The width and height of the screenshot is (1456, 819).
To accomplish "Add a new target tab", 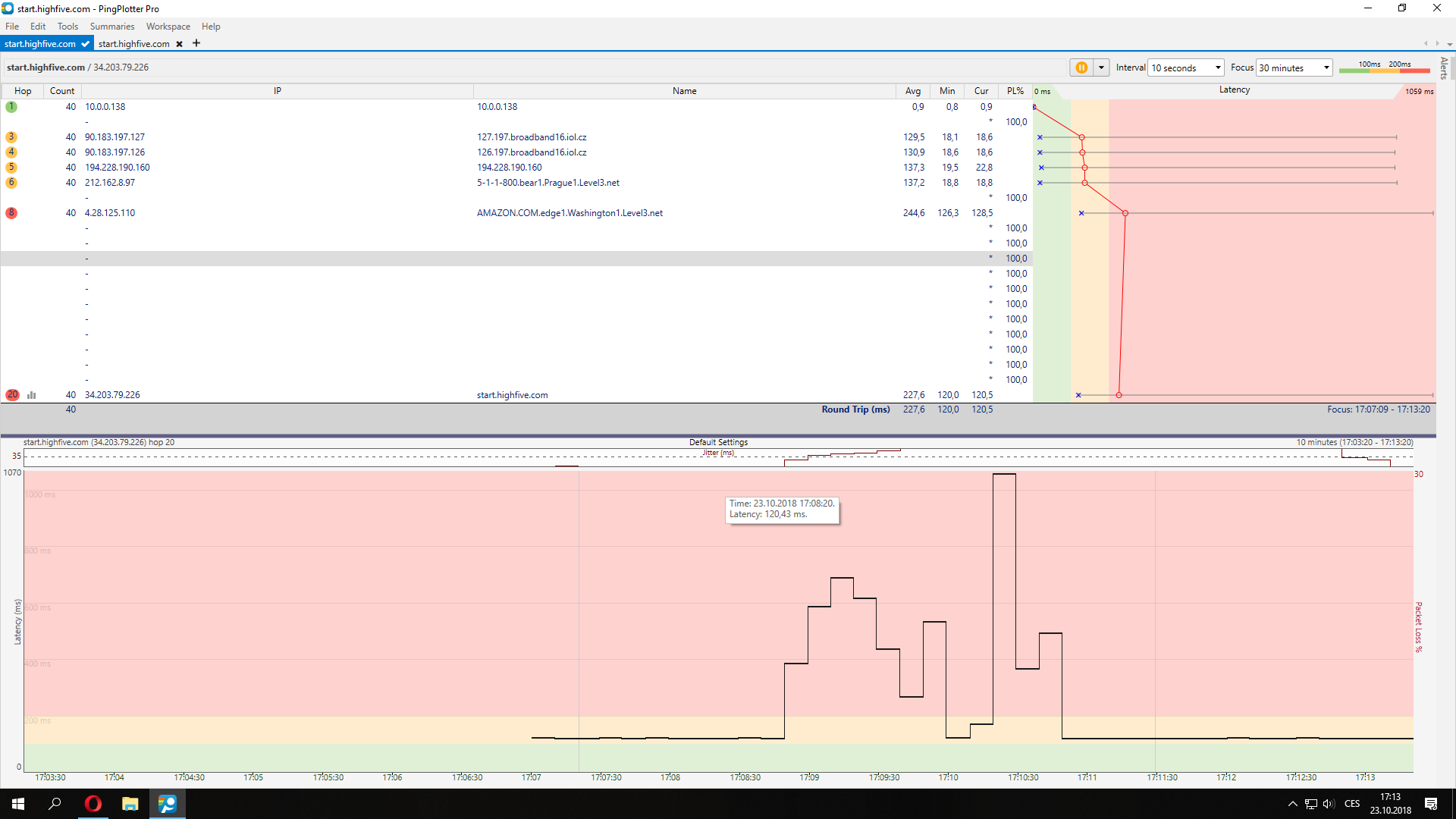I will 196,43.
